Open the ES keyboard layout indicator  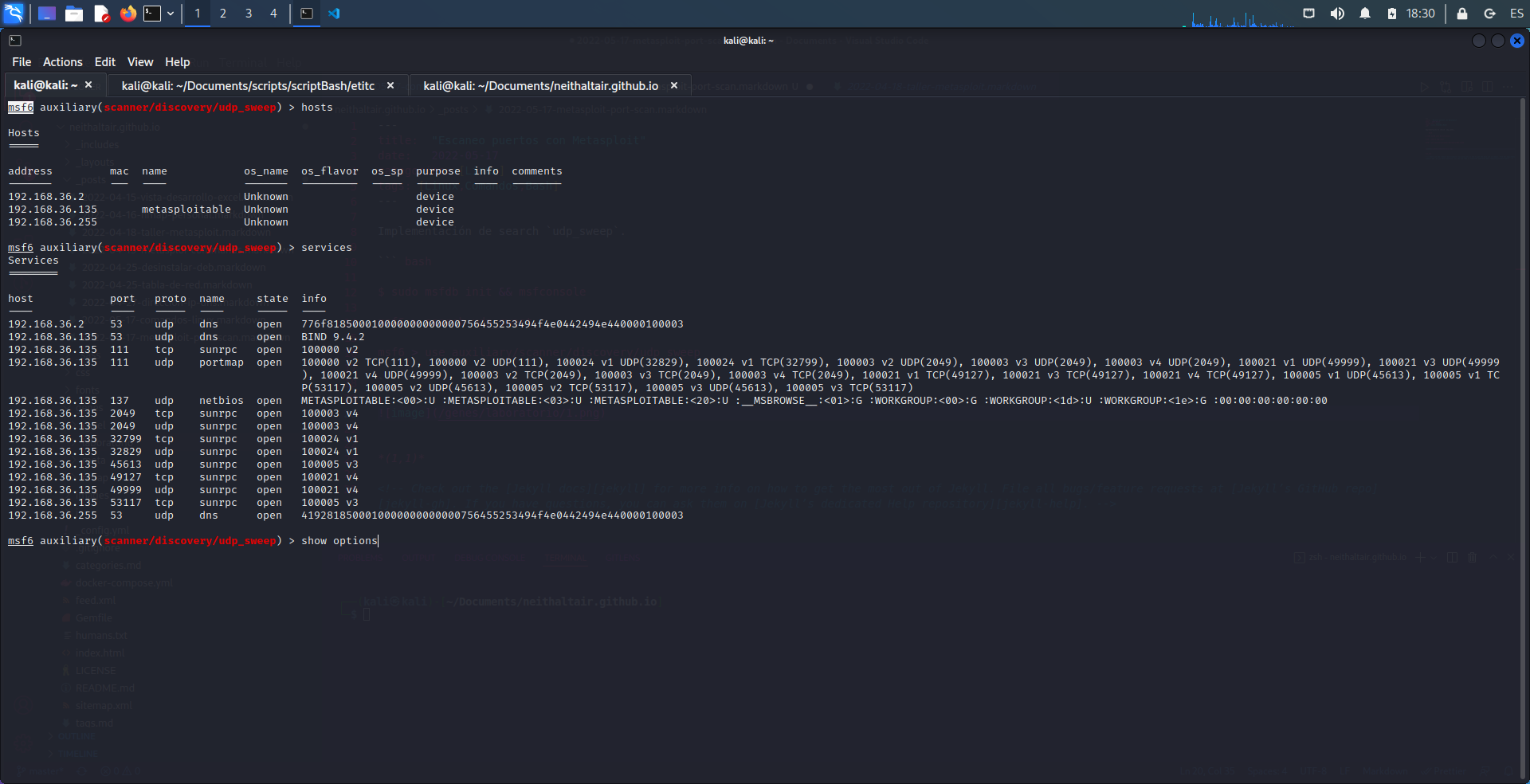pyautogui.click(x=1516, y=14)
